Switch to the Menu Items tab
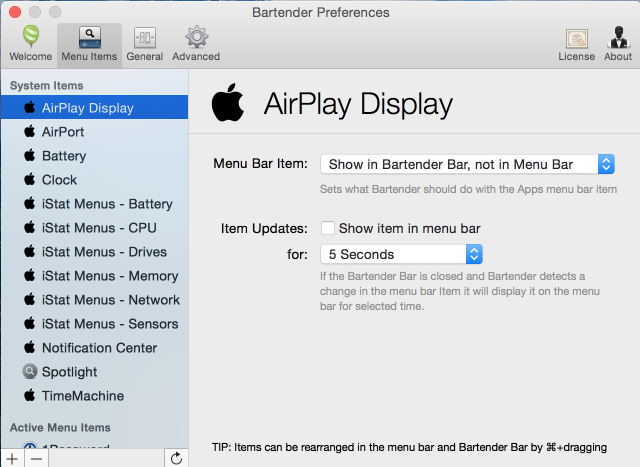This screenshot has width=640, height=467. [x=89, y=43]
